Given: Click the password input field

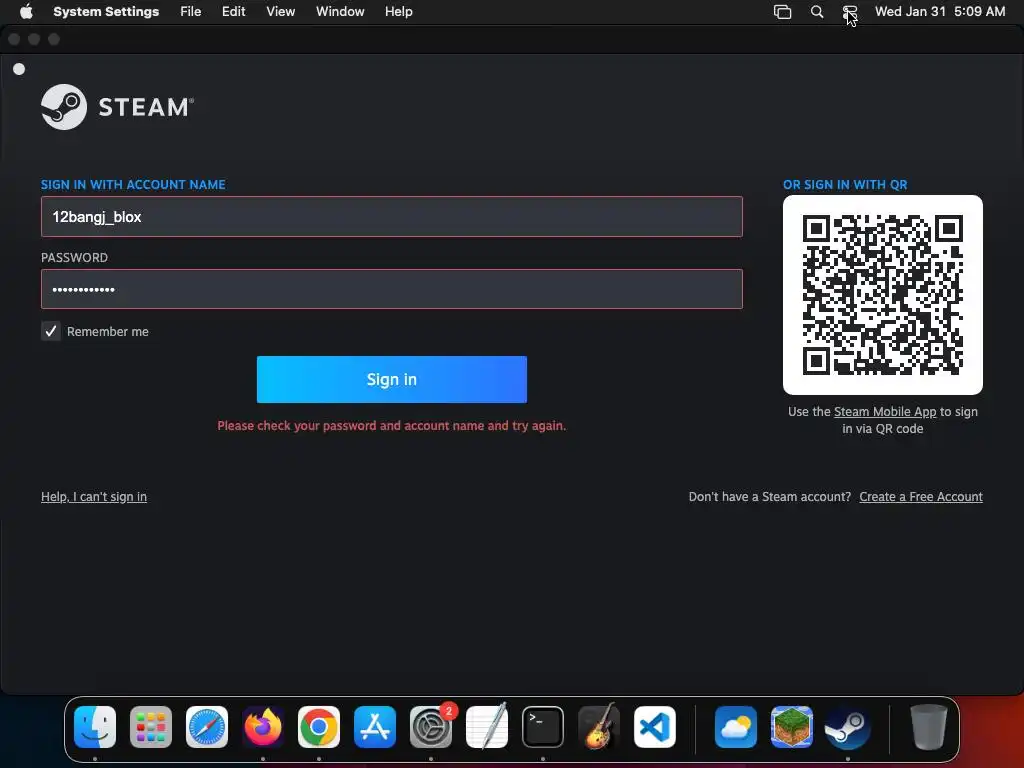Looking at the screenshot, I should tap(392, 289).
